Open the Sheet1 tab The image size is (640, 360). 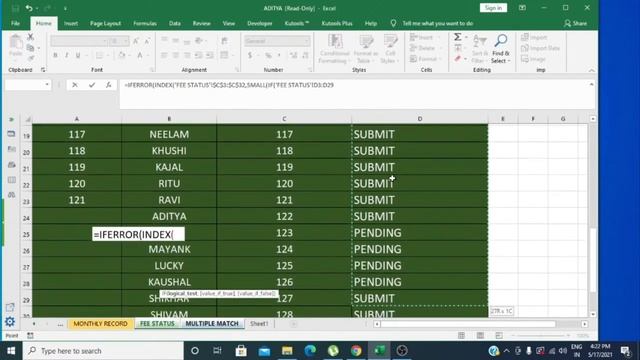click(259, 324)
